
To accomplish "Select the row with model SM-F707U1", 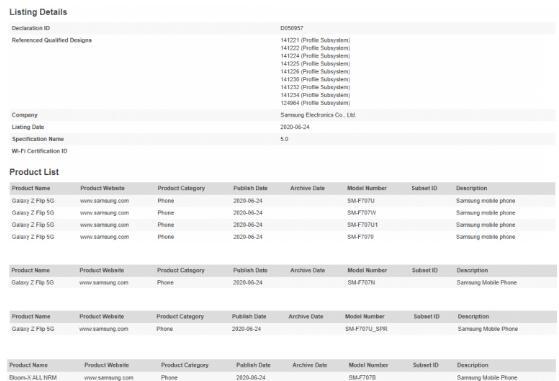I will click(x=282, y=225).
